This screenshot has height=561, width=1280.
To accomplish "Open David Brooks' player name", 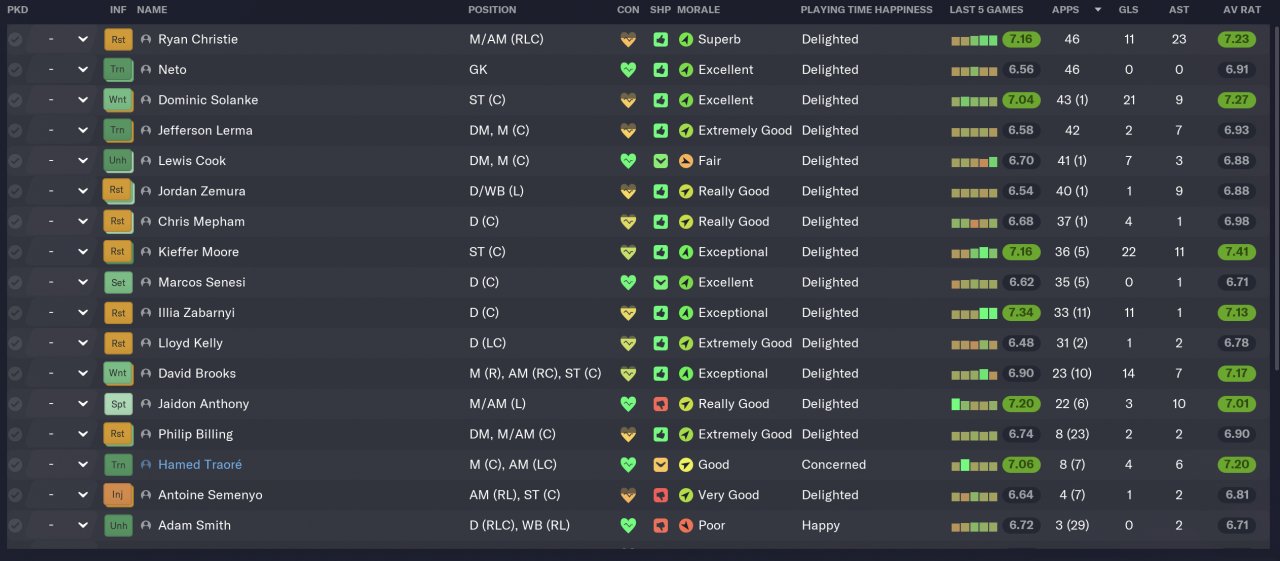I will click(x=197, y=374).
